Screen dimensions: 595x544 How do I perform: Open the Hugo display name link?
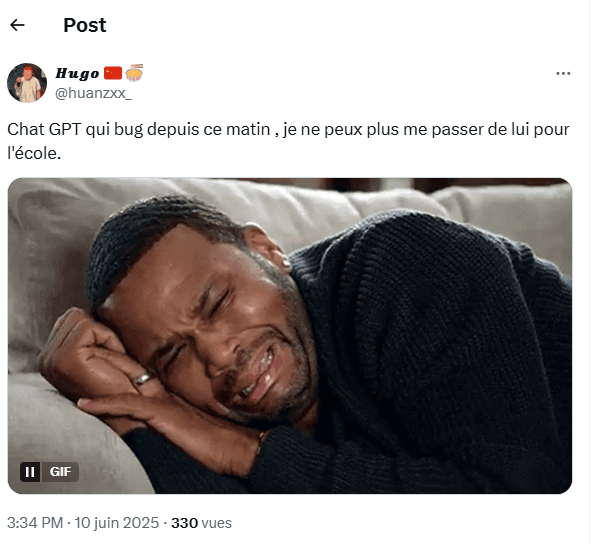(77, 73)
